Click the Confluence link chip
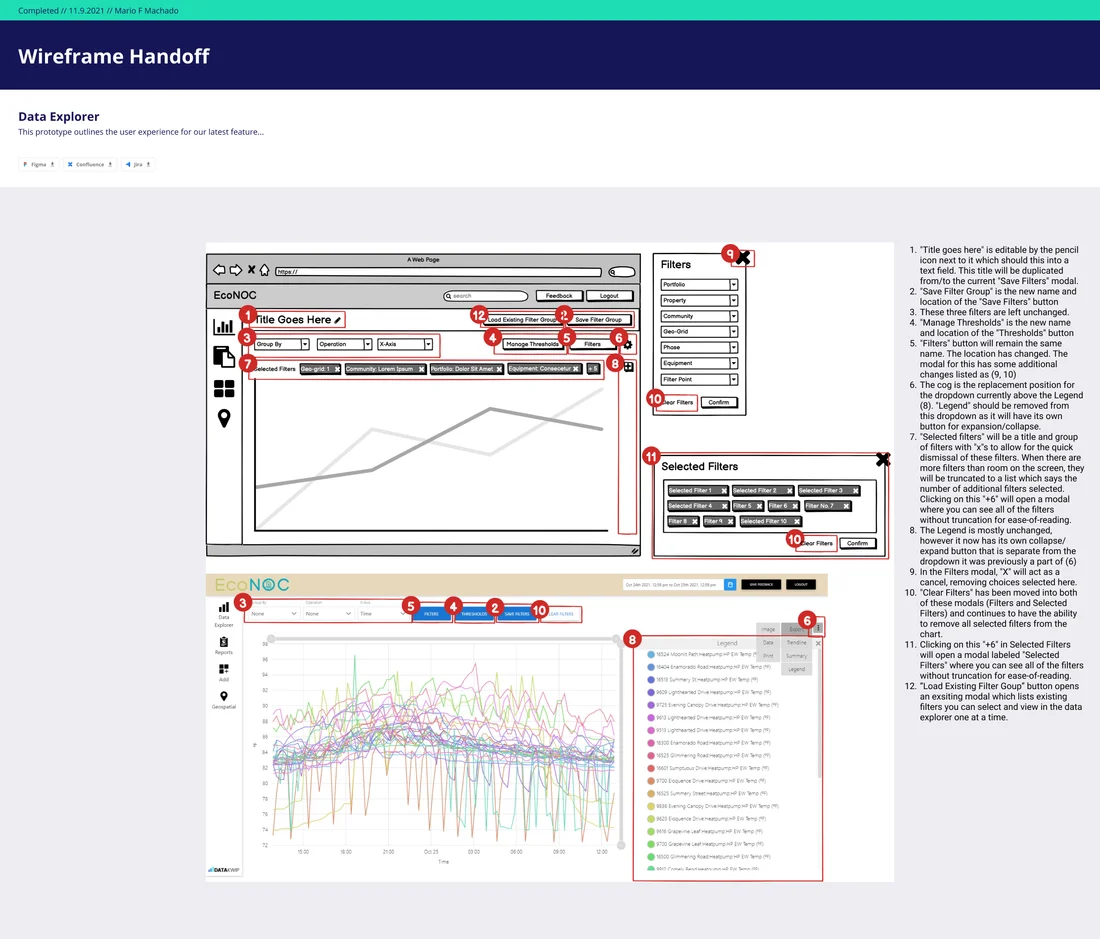1100x939 pixels. (x=89, y=164)
